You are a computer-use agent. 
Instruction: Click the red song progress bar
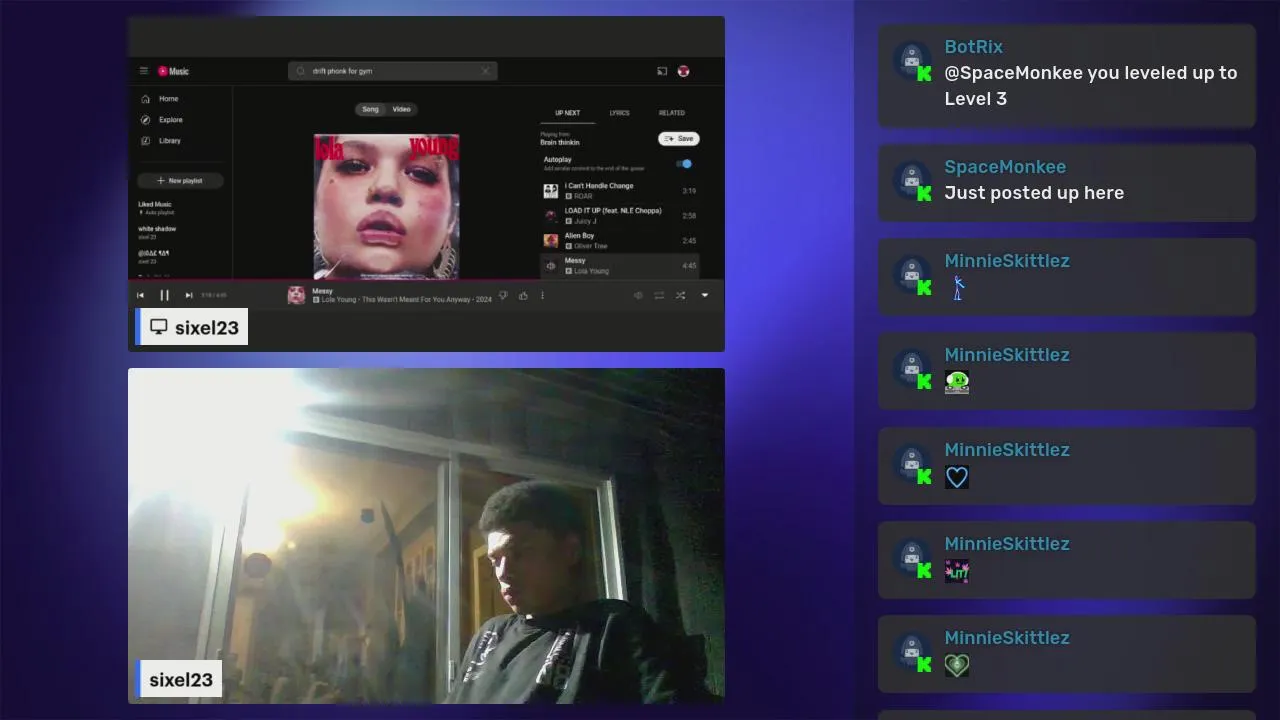334,281
